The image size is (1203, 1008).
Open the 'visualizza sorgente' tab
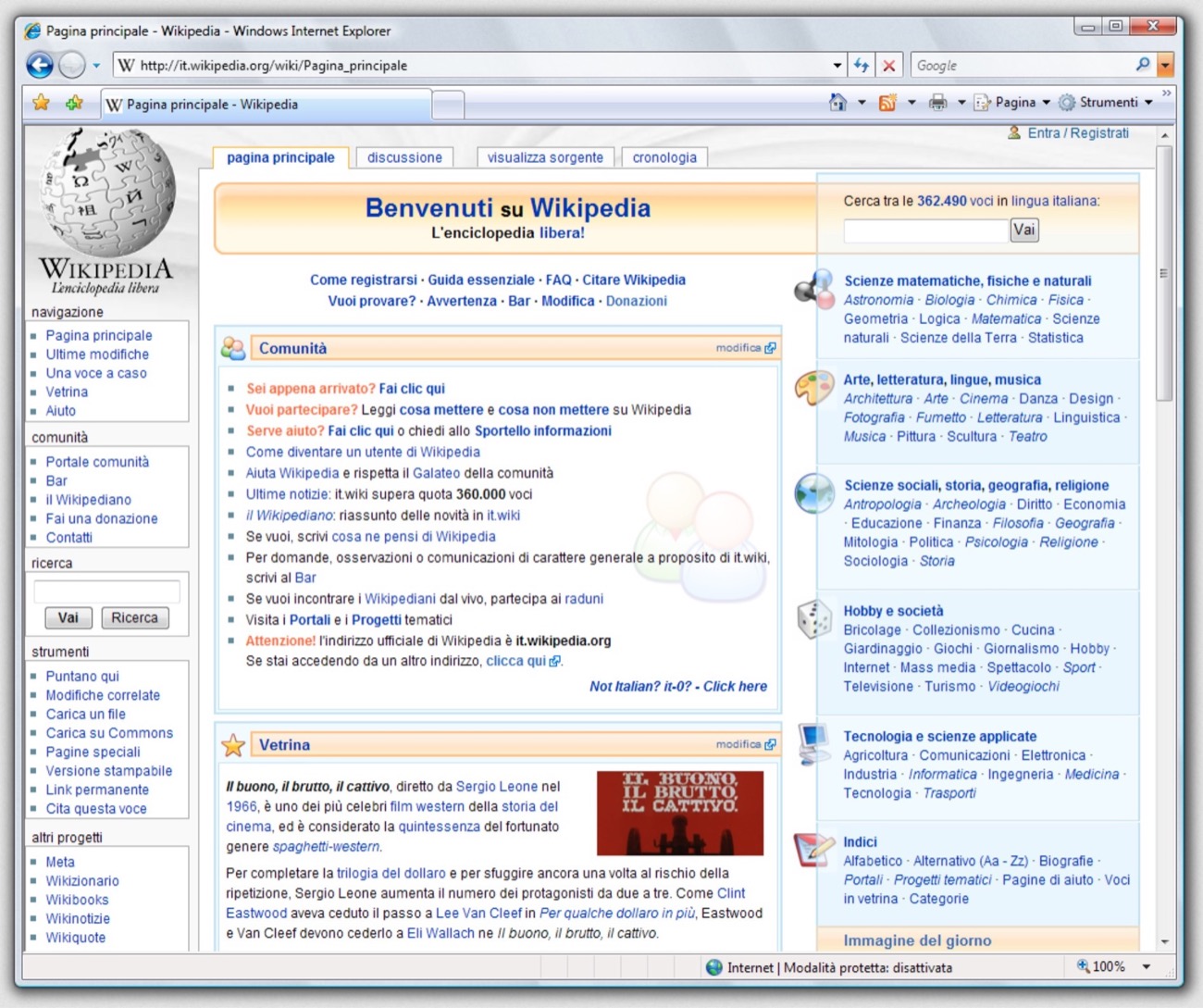point(545,157)
